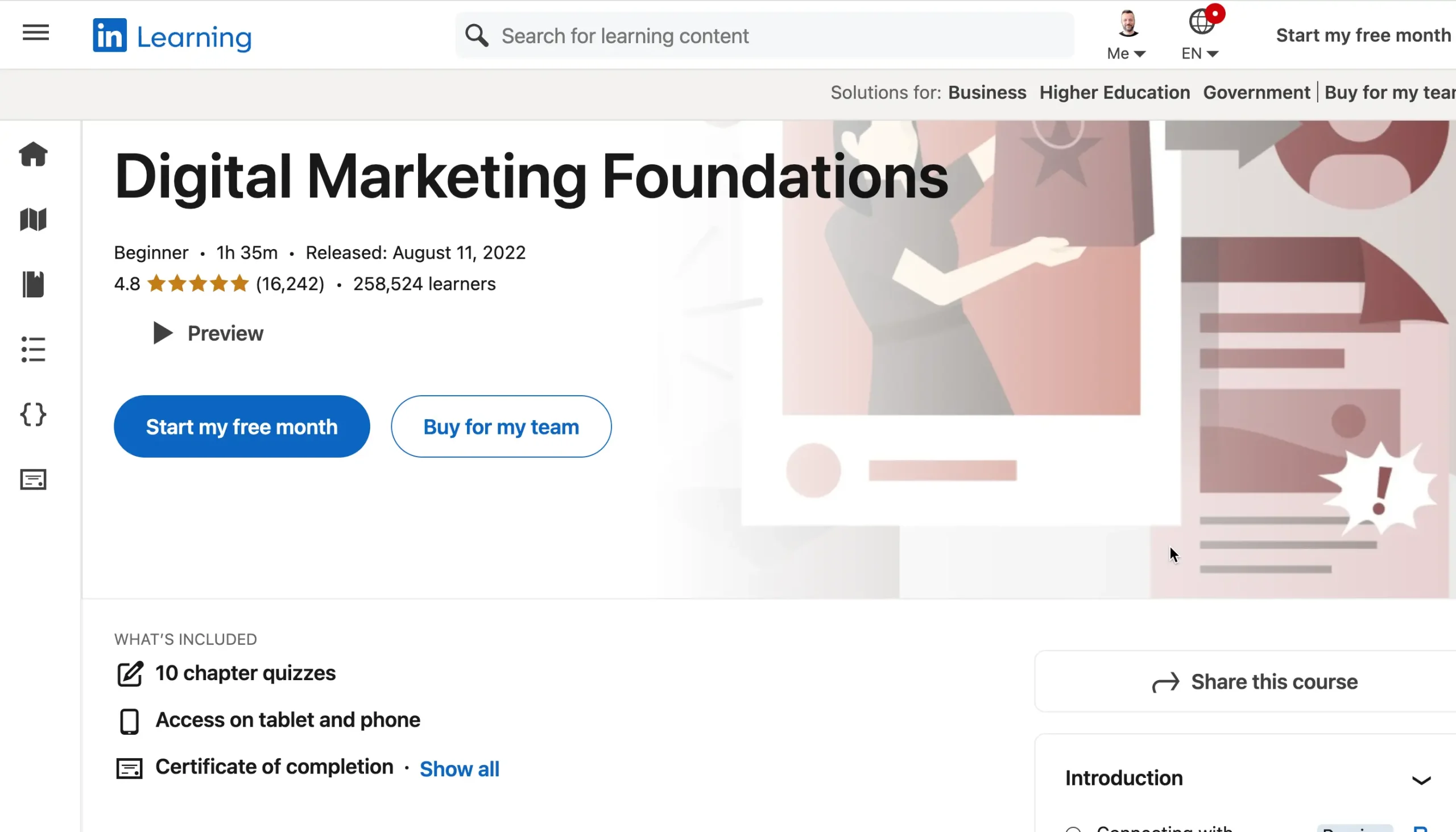The width and height of the screenshot is (1456, 832).
Task: Open the hamburger menu icon
Action: 35,32
